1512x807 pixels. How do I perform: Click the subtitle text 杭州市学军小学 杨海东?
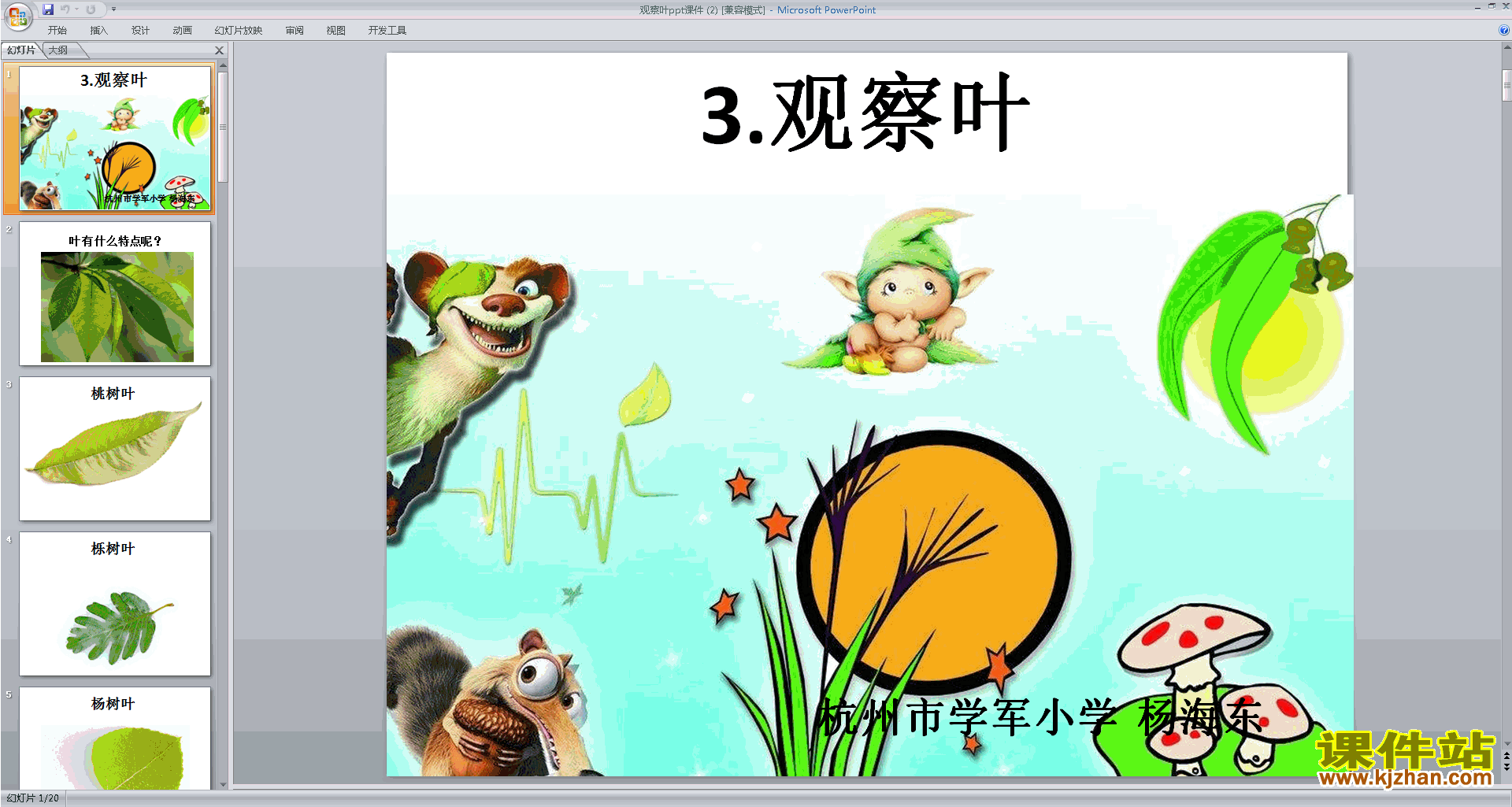pyautogui.click(x=1040, y=717)
